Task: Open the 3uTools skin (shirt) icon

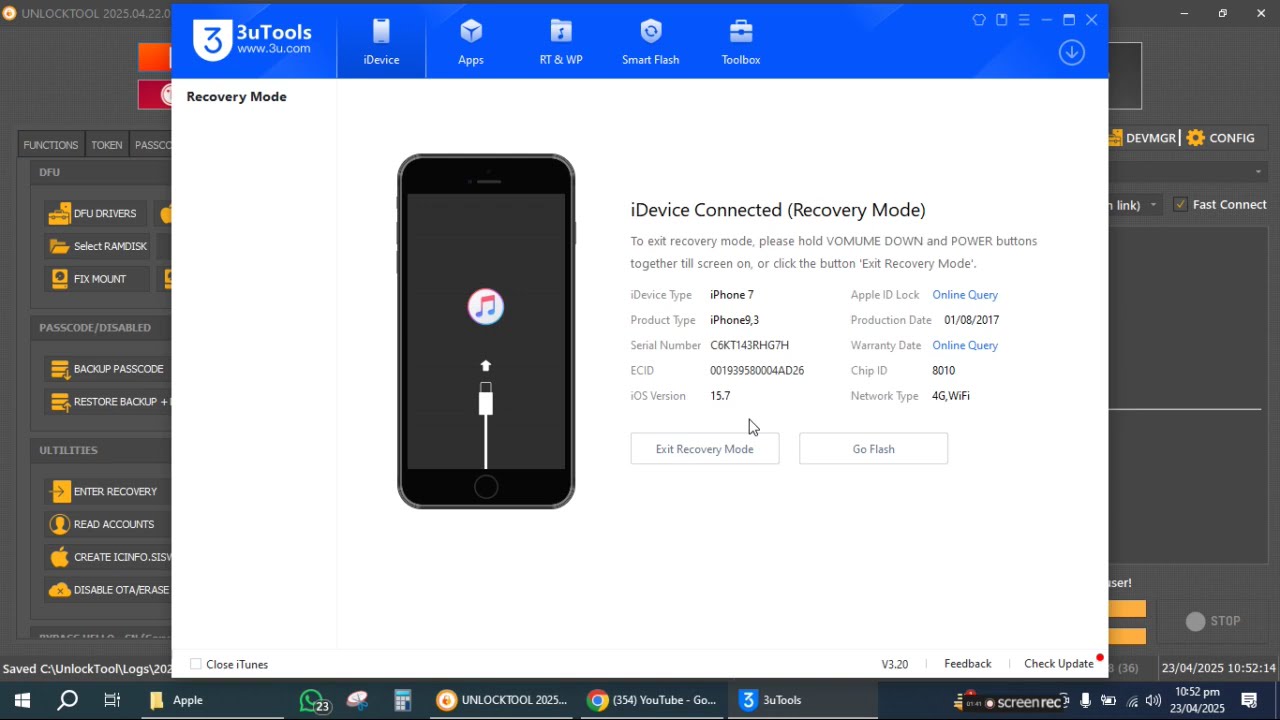Action: [979, 20]
